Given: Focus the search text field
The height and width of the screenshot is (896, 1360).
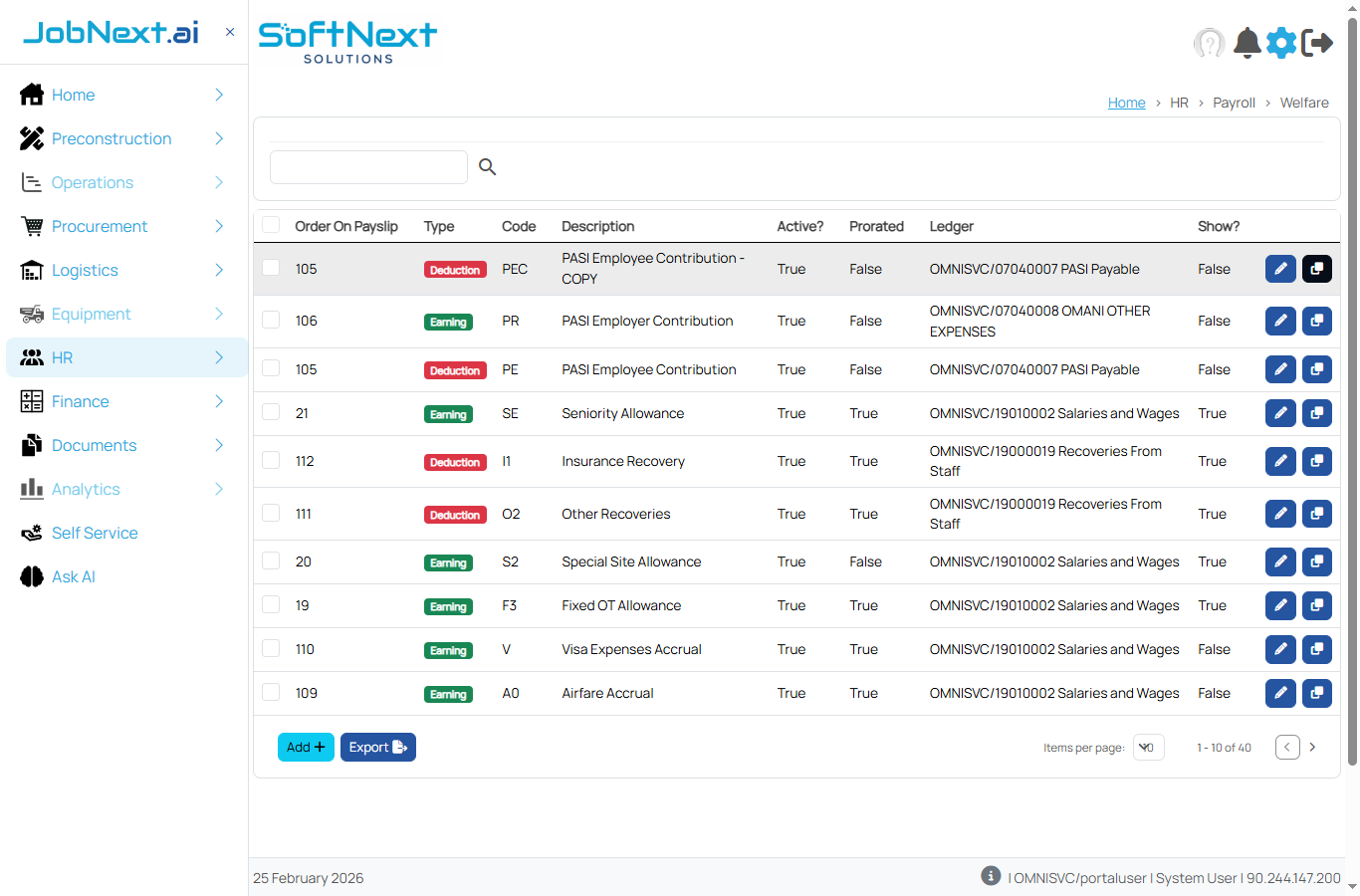Looking at the screenshot, I should click(x=368, y=167).
